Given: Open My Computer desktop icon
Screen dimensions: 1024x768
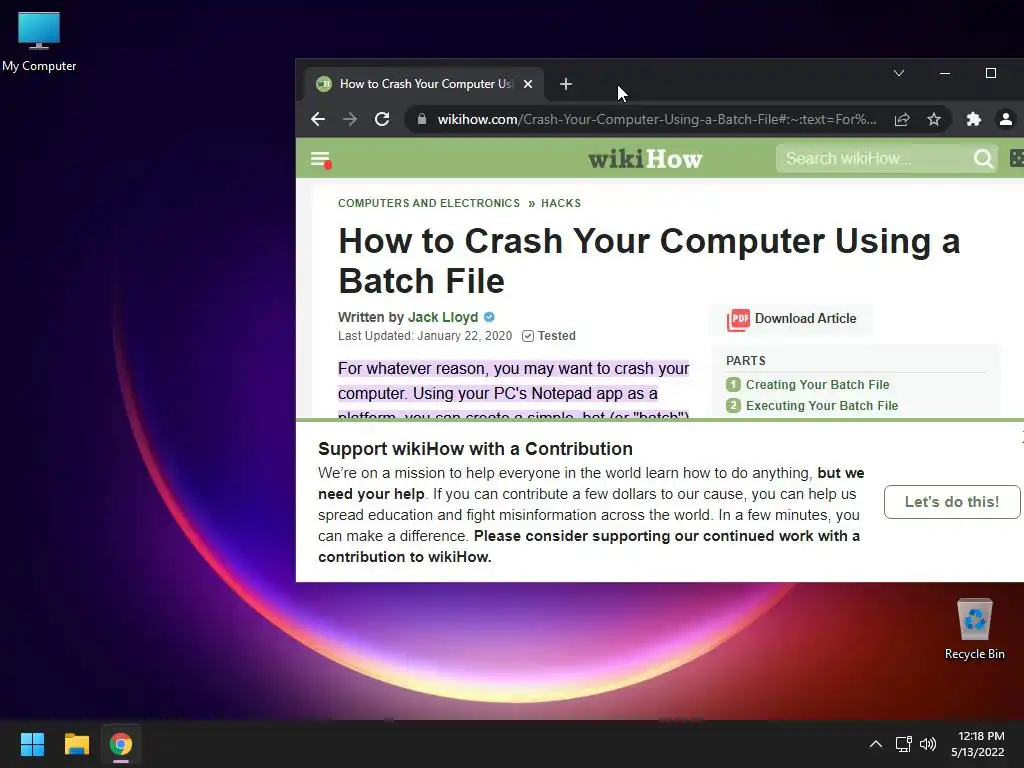Looking at the screenshot, I should tap(39, 42).
